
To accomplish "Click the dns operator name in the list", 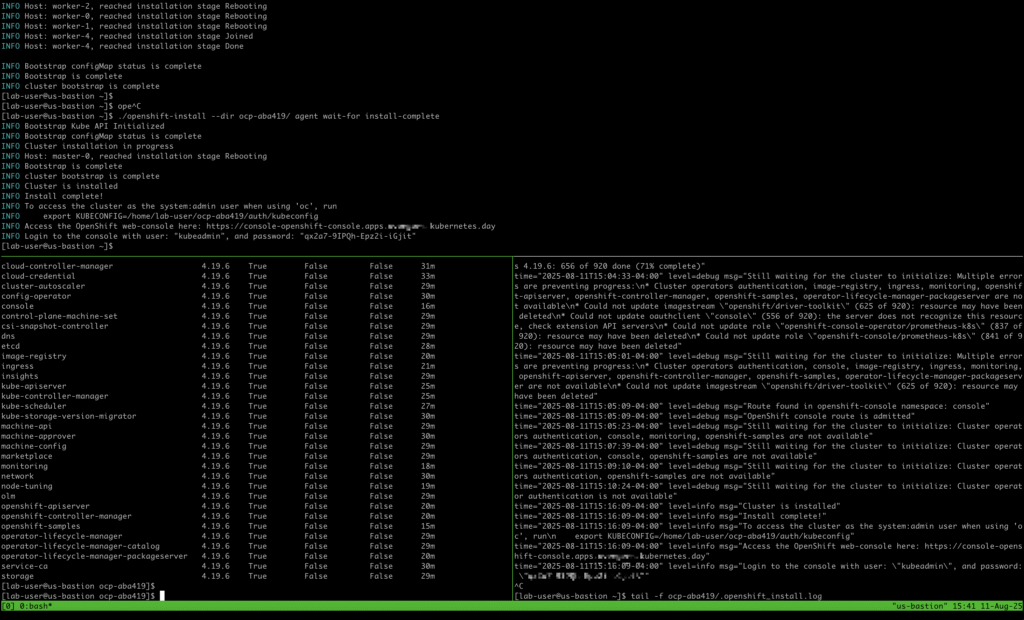I will [x=8, y=336].
